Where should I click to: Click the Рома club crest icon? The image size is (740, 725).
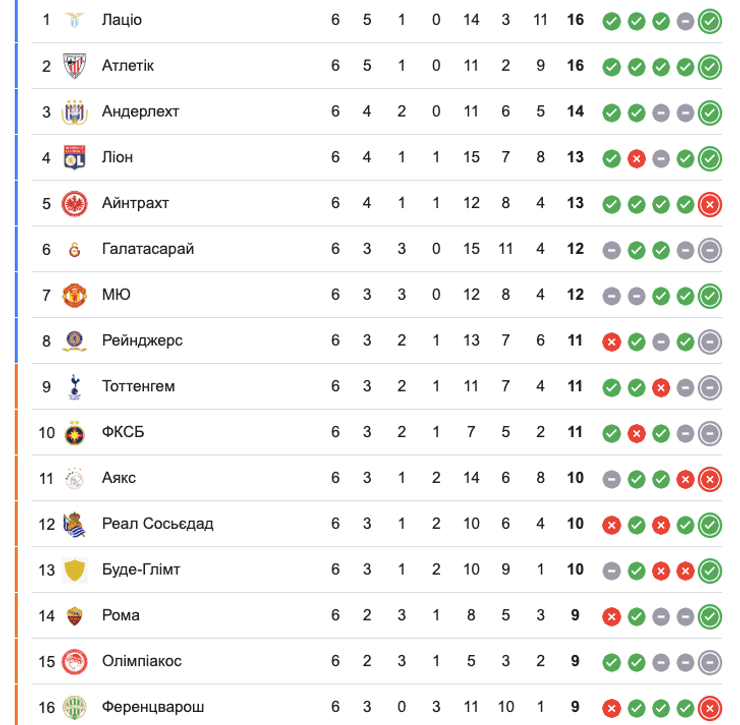[x=74, y=616]
